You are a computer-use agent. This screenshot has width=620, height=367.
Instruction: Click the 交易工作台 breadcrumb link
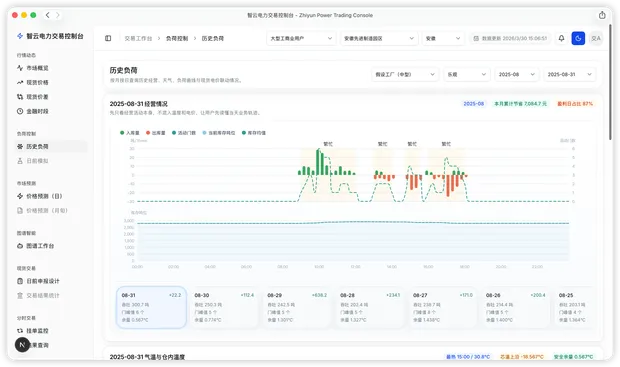point(138,38)
